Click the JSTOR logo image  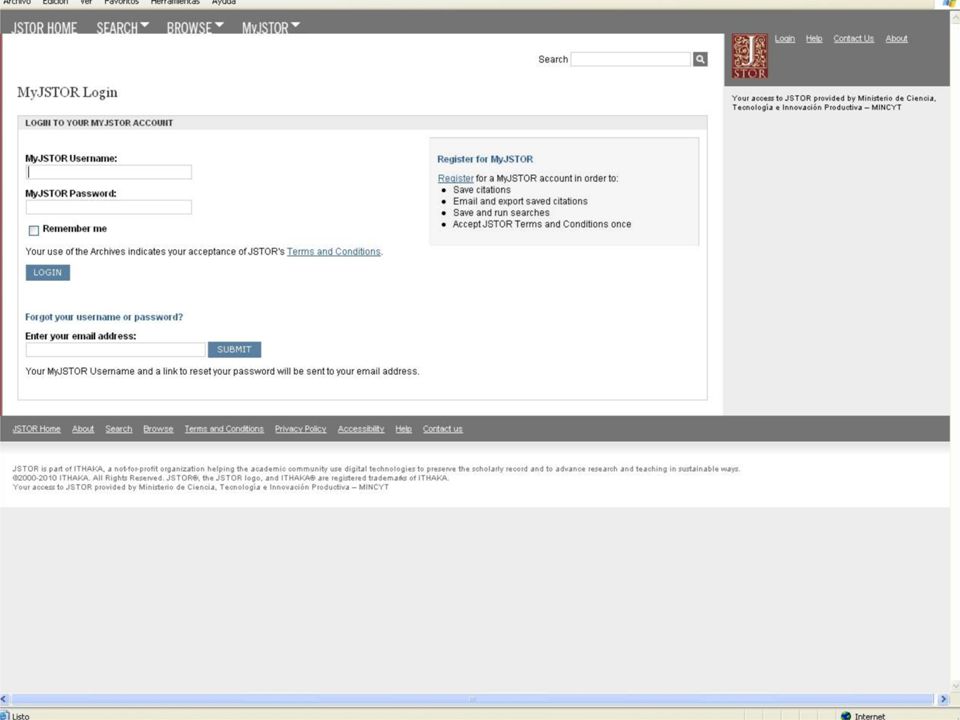749,56
